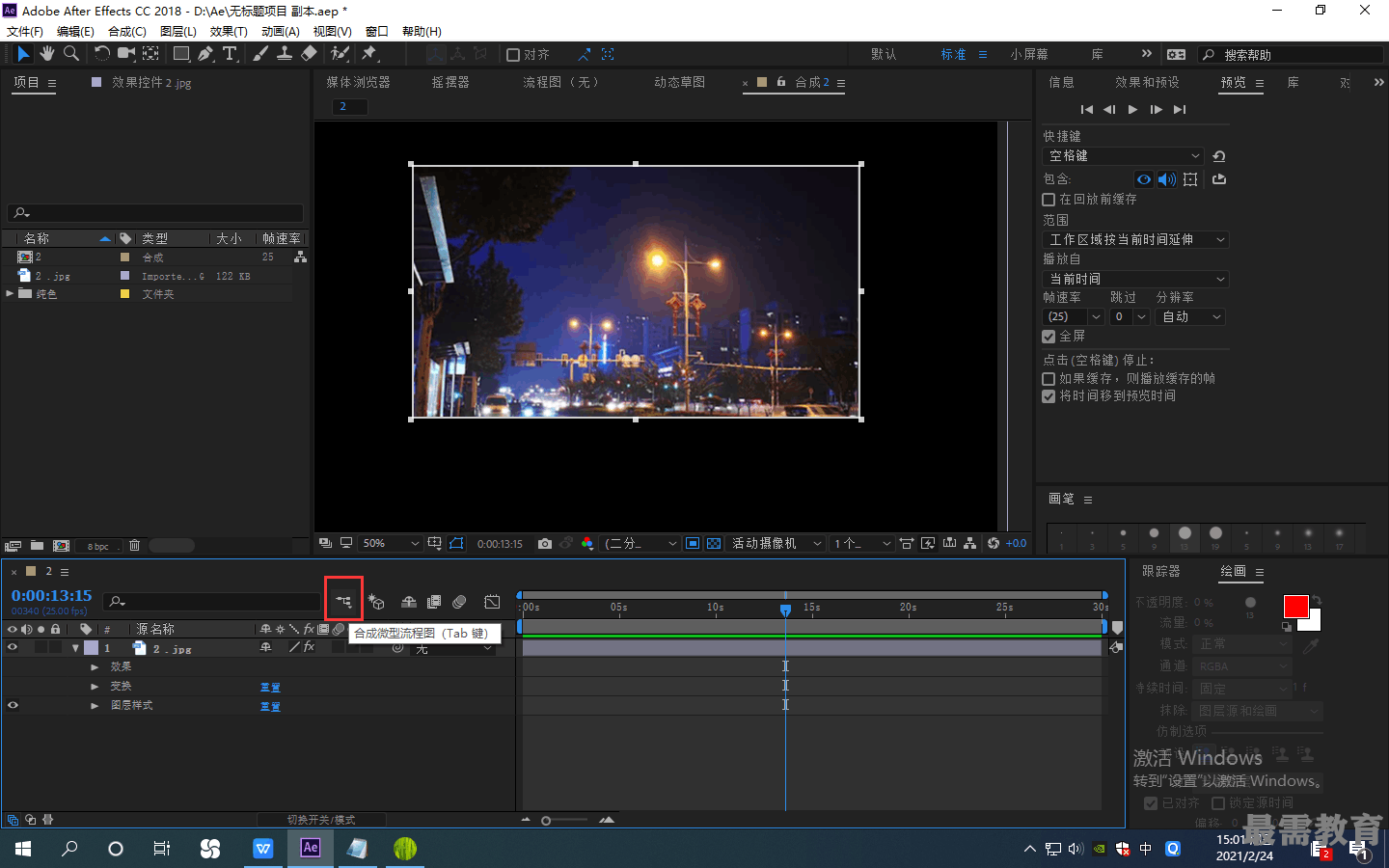Open the Composition menu

[x=127, y=31]
